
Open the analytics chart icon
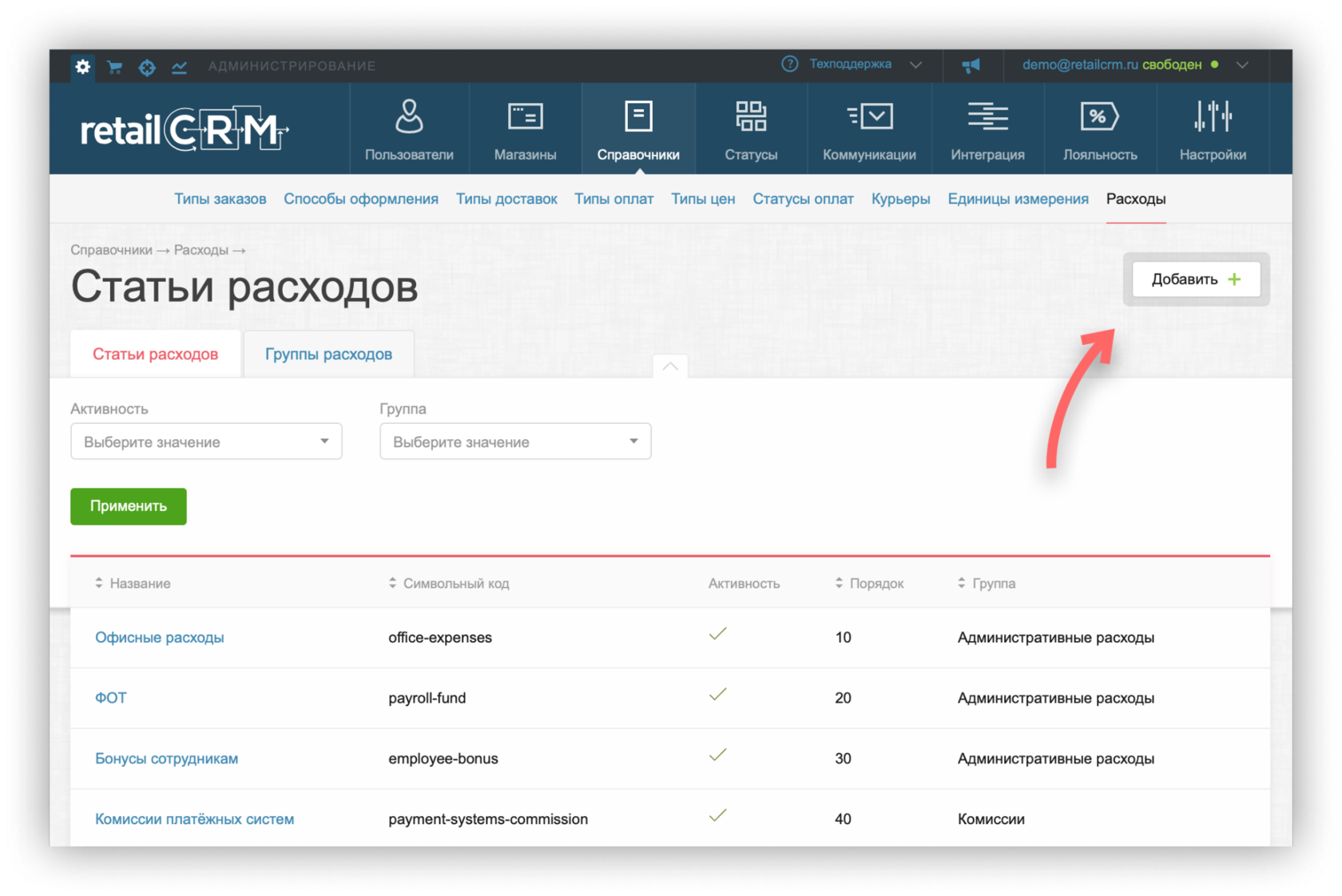point(180,67)
